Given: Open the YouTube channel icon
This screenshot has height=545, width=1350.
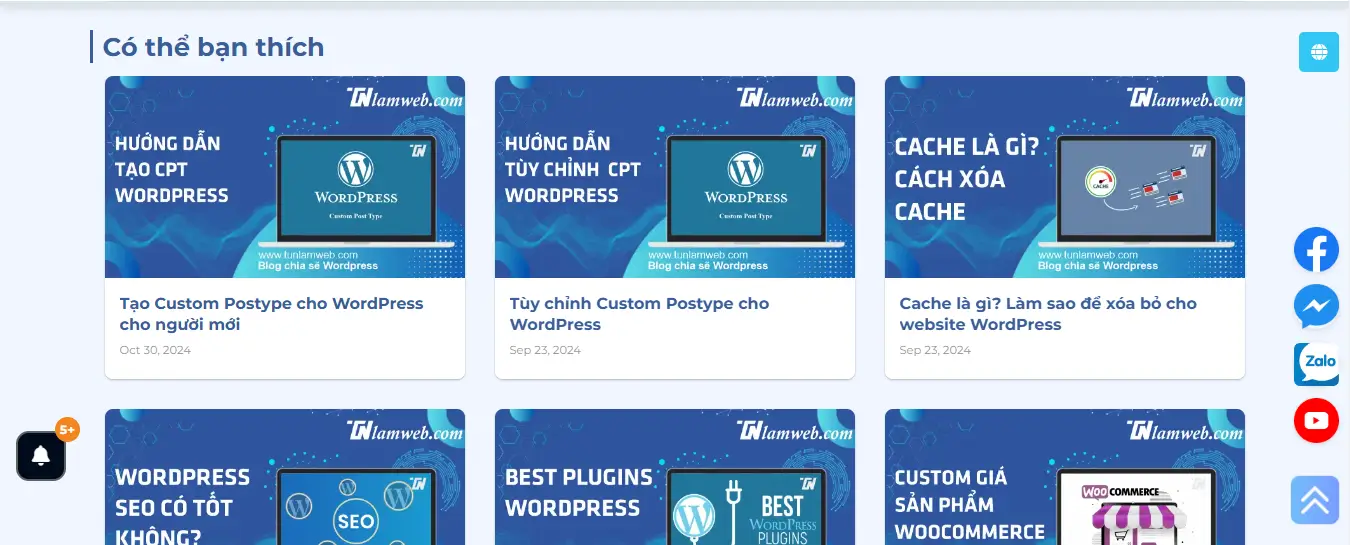Looking at the screenshot, I should pyautogui.click(x=1316, y=420).
